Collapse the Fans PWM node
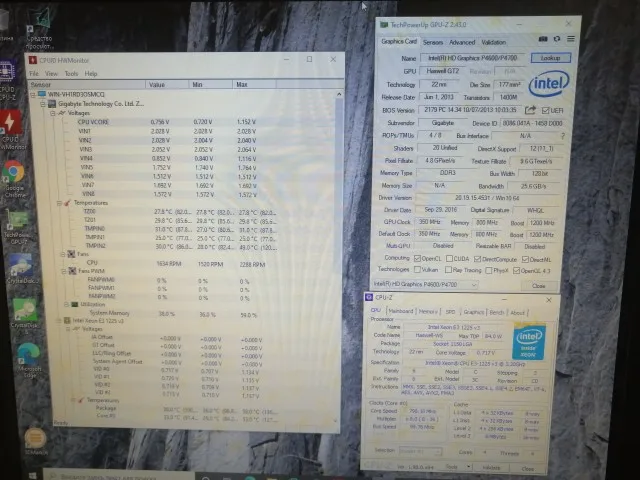Viewport: 640px width, 480px height. point(64,271)
